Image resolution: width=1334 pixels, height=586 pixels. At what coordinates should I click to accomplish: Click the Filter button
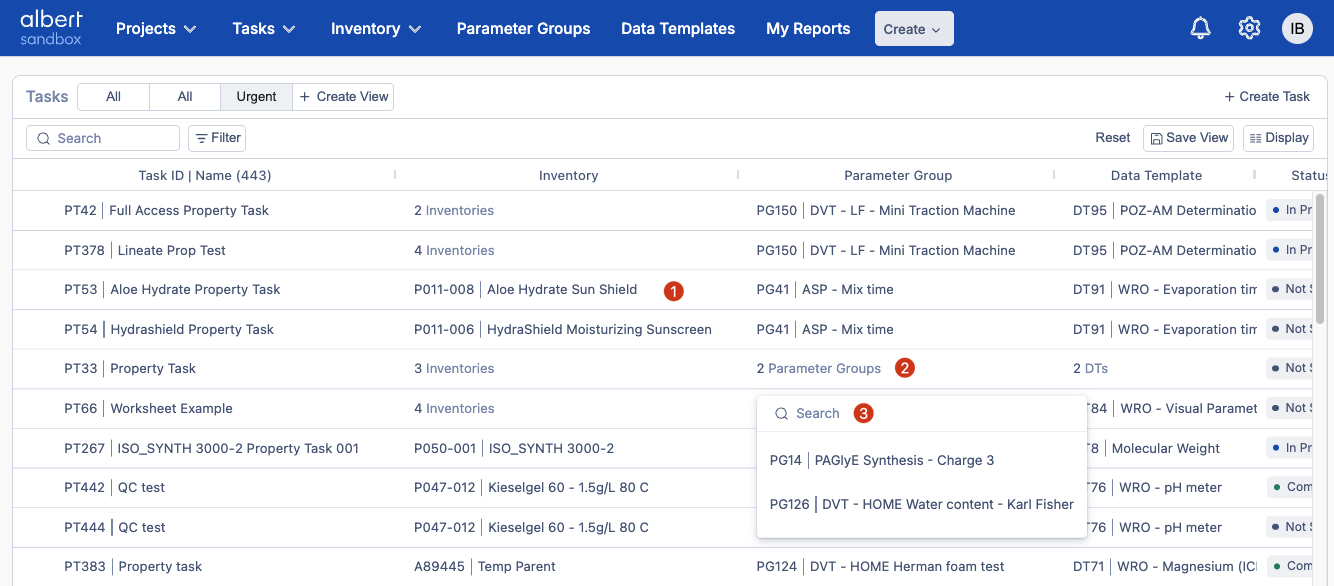[x=217, y=138]
